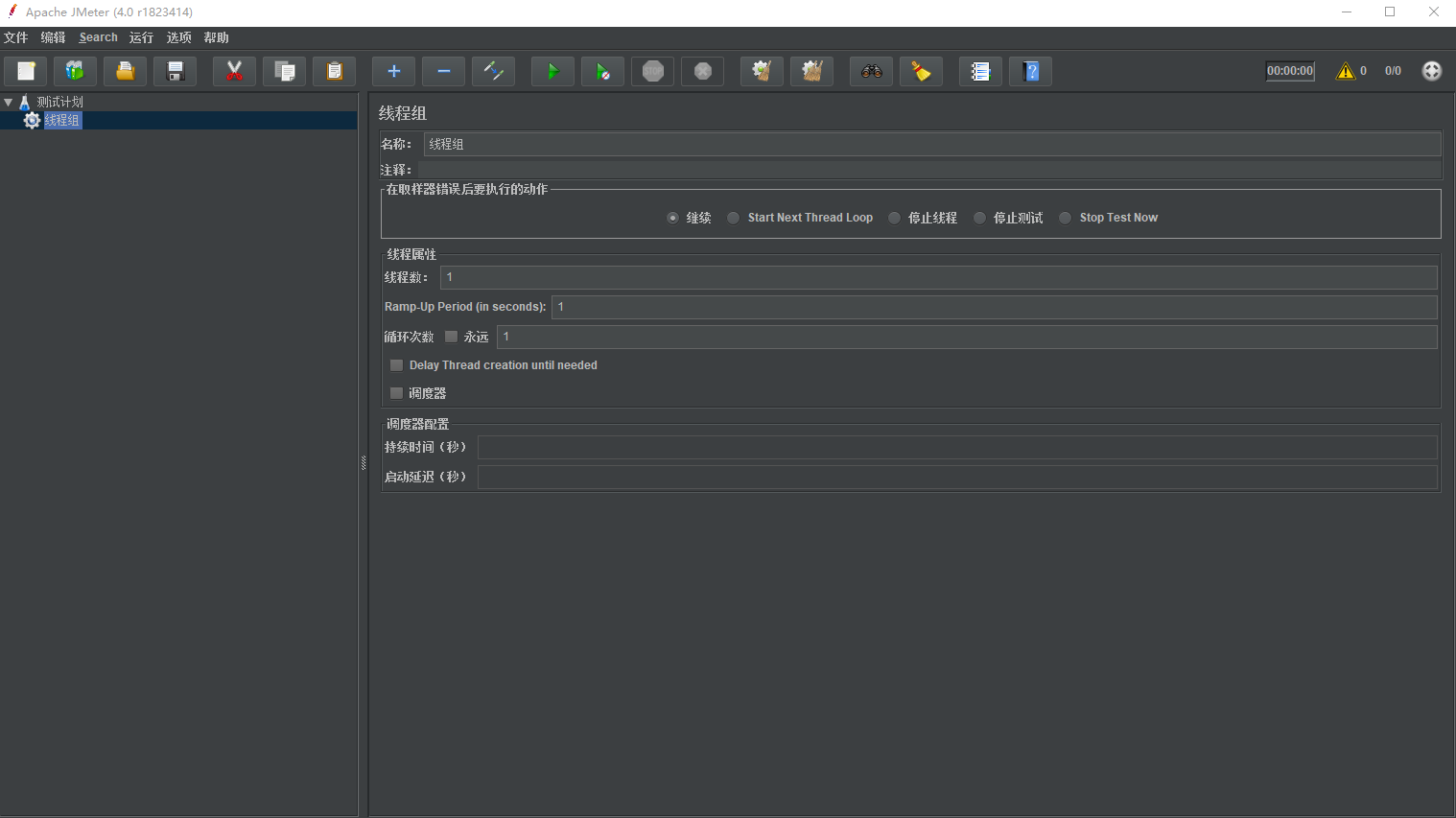Click the green Start test button
Image resolution: width=1456 pixels, height=818 pixels.
click(552, 71)
